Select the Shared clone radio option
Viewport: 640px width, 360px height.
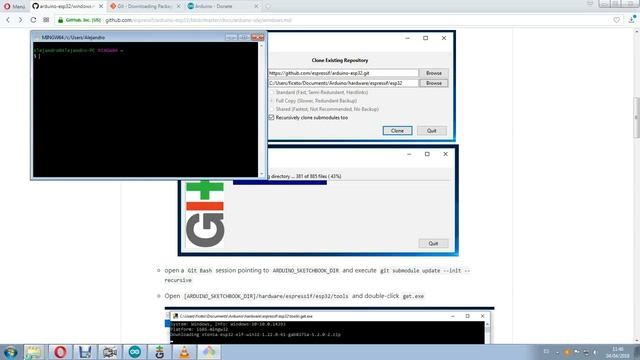tap(272, 109)
